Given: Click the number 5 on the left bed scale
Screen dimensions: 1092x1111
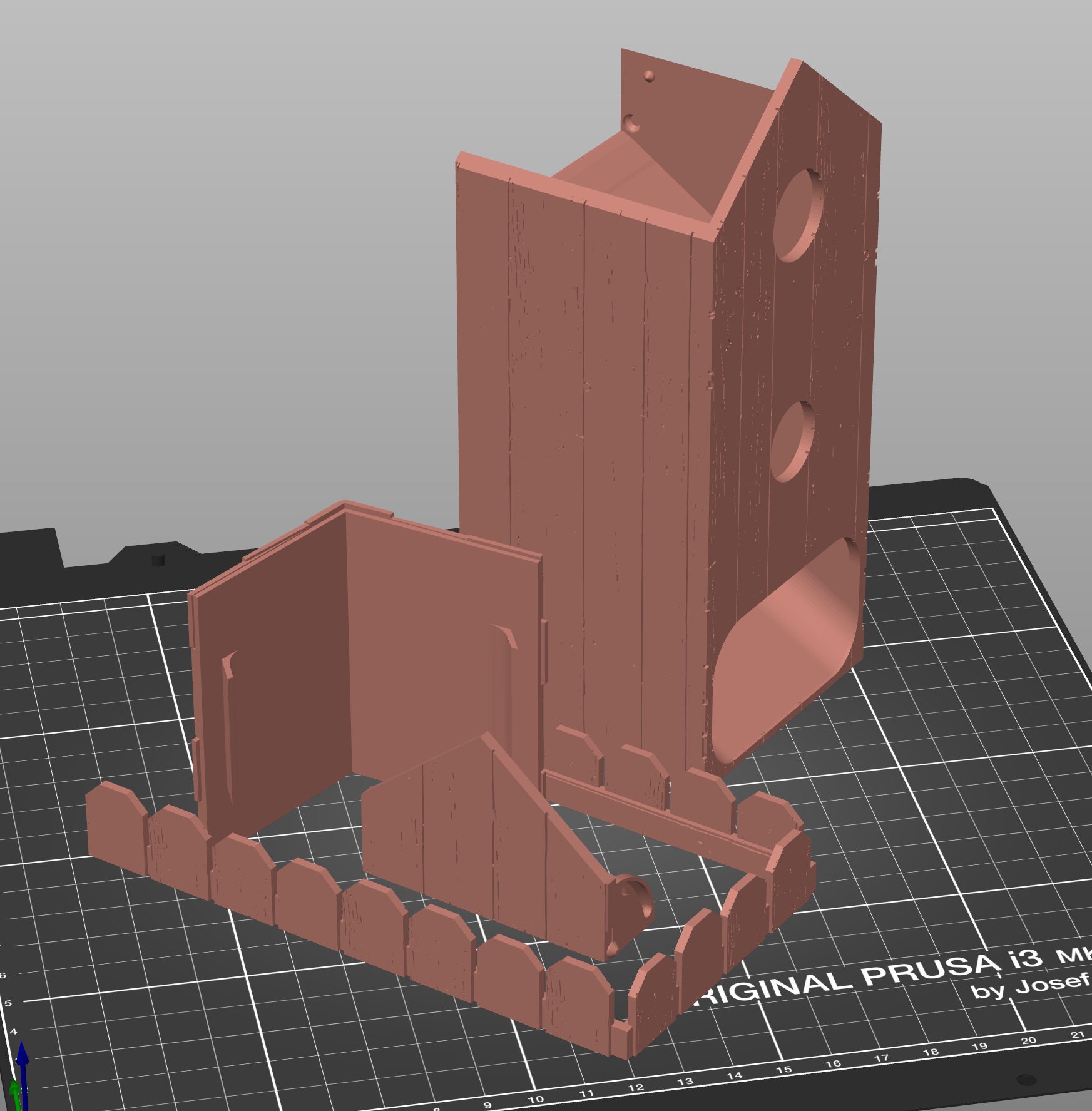Looking at the screenshot, I should (8, 1003).
